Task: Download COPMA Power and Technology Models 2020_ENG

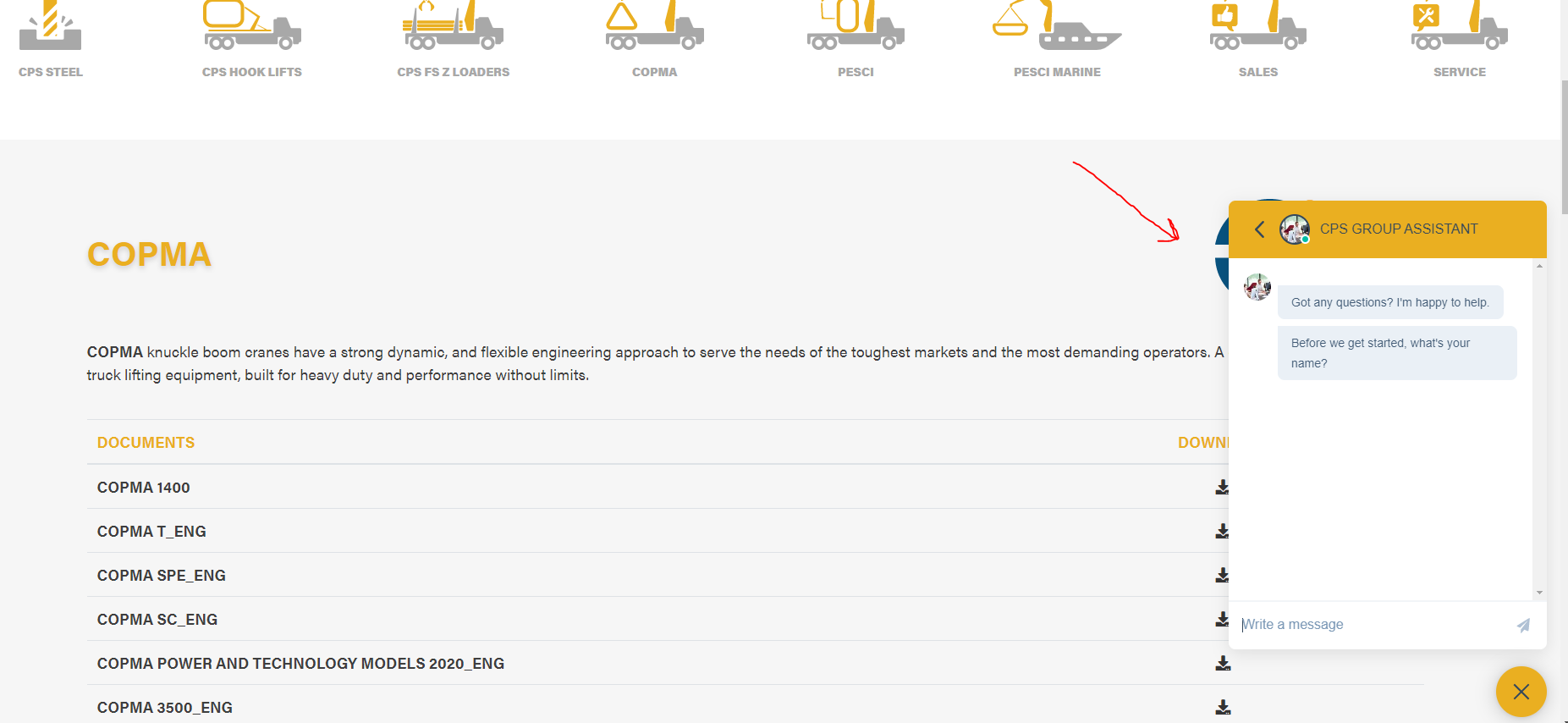Action: (1223, 663)
